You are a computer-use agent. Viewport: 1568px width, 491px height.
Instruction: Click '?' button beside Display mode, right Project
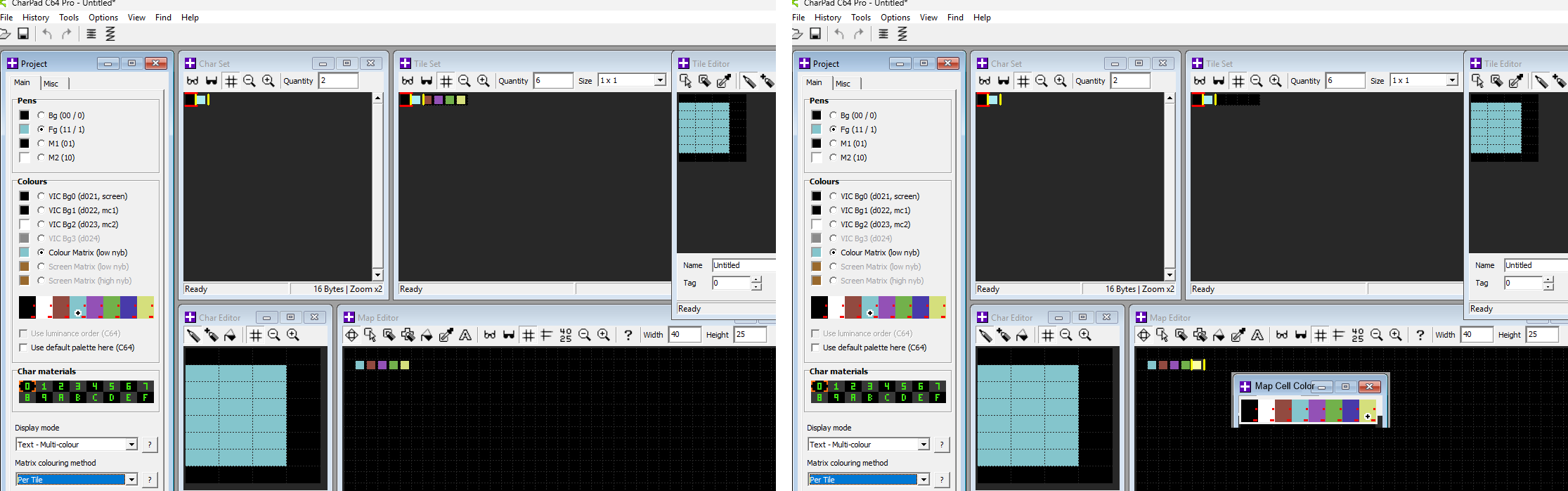tap(942, 445)
